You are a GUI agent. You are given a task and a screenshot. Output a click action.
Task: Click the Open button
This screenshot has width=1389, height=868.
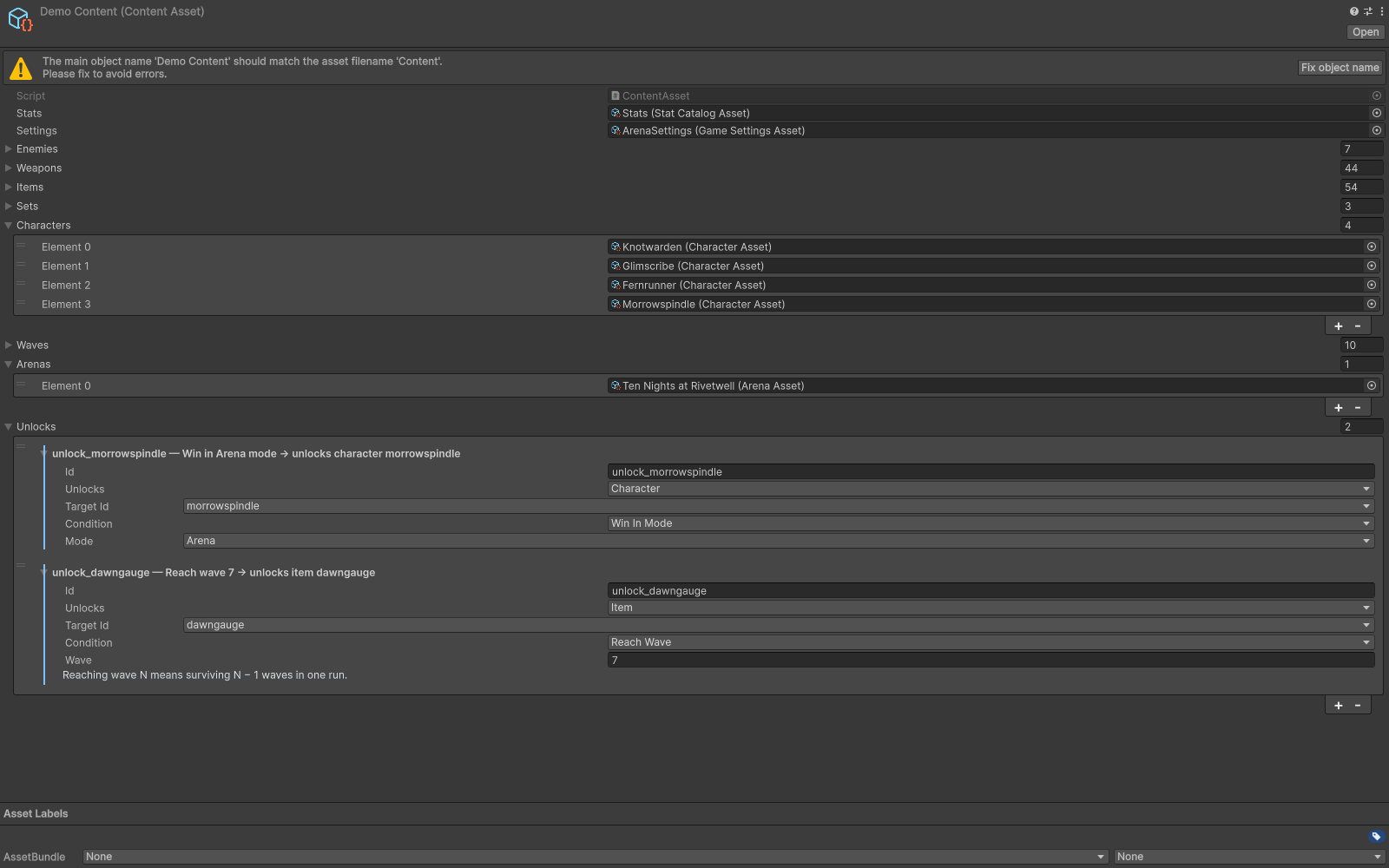pos(1366,32)
